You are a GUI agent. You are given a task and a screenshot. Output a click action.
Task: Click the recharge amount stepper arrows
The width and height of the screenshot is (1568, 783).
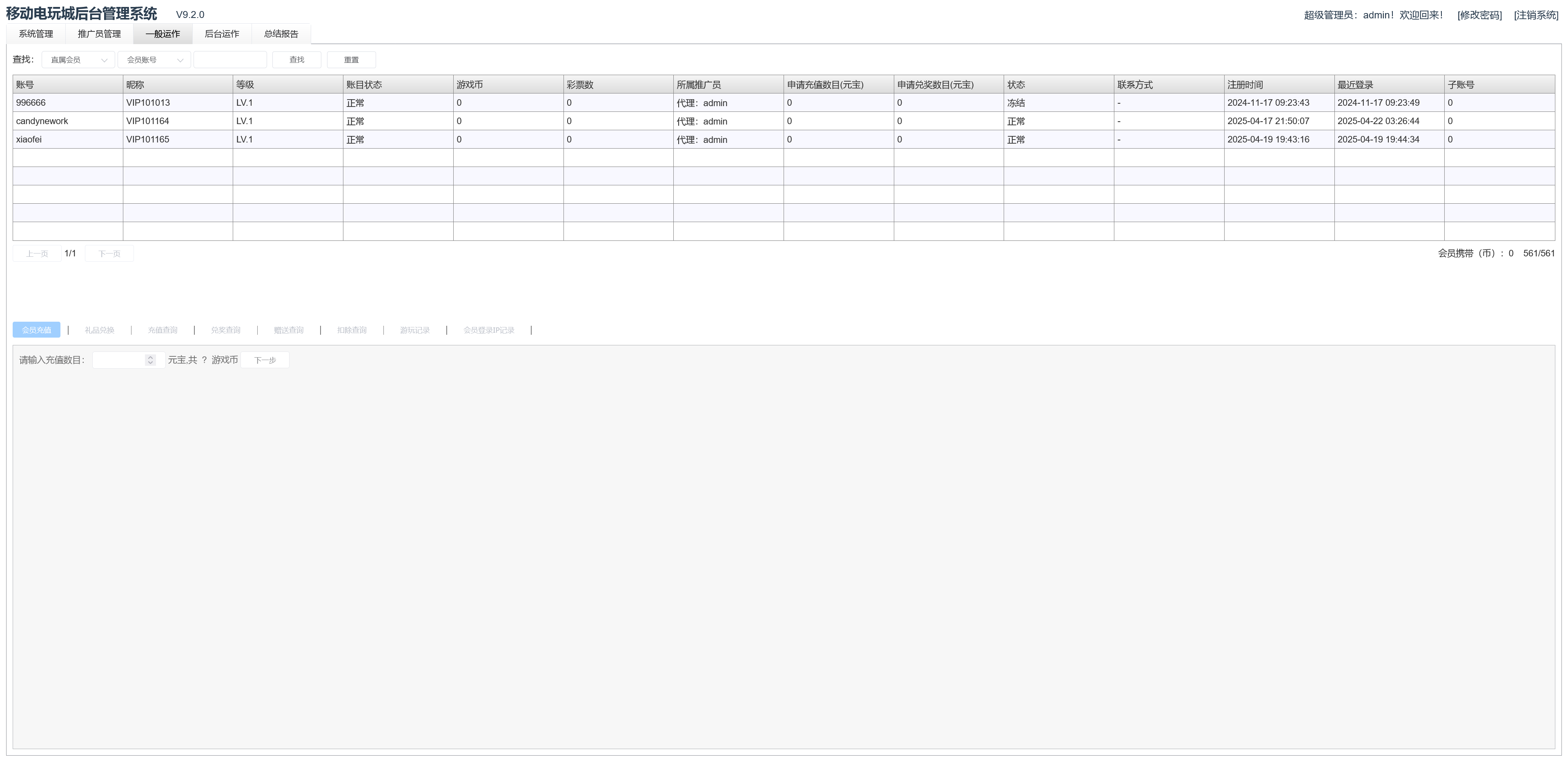tap(150, 360)
